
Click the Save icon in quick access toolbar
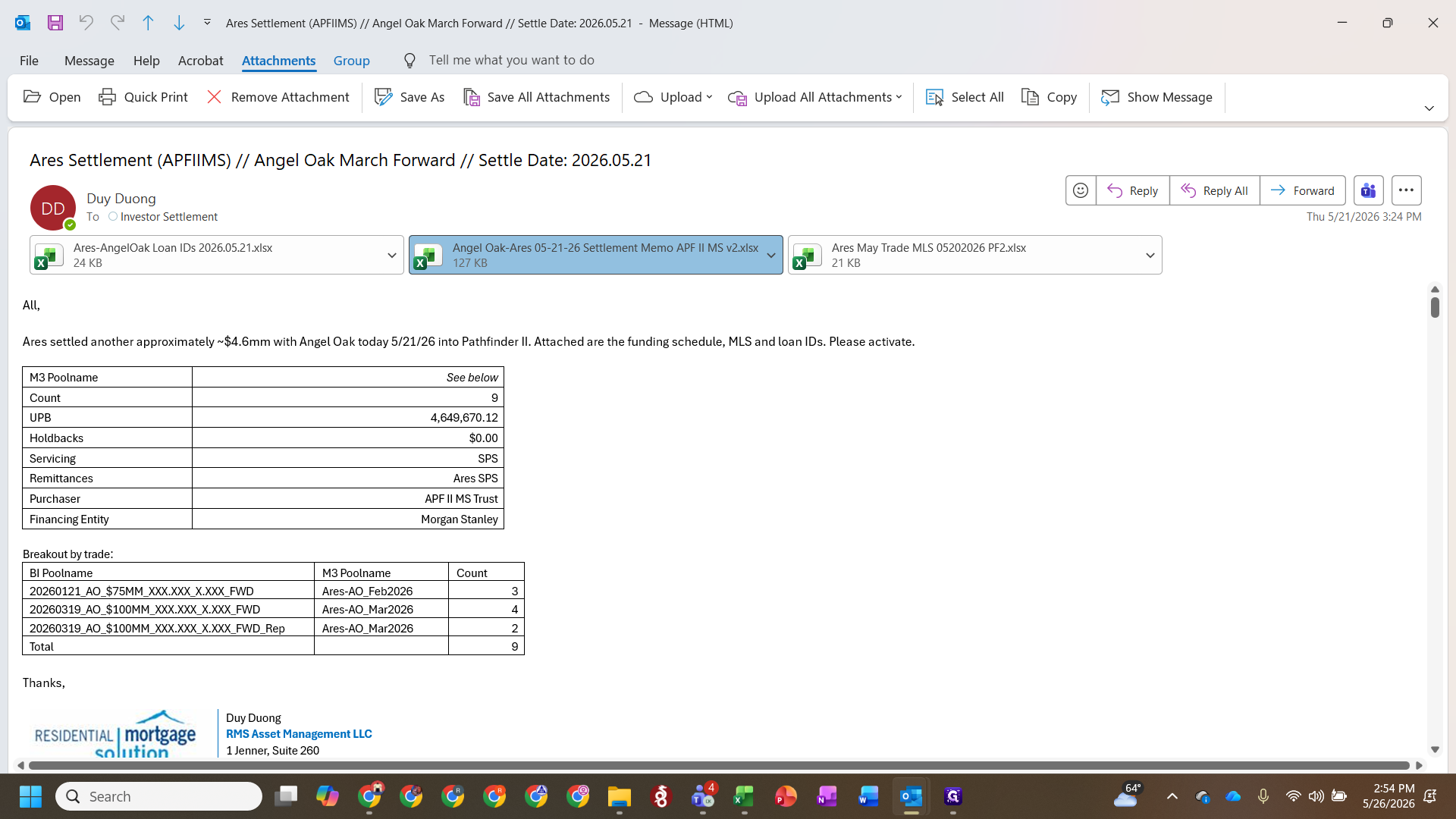pyautogui.click(x=55, y=23)
